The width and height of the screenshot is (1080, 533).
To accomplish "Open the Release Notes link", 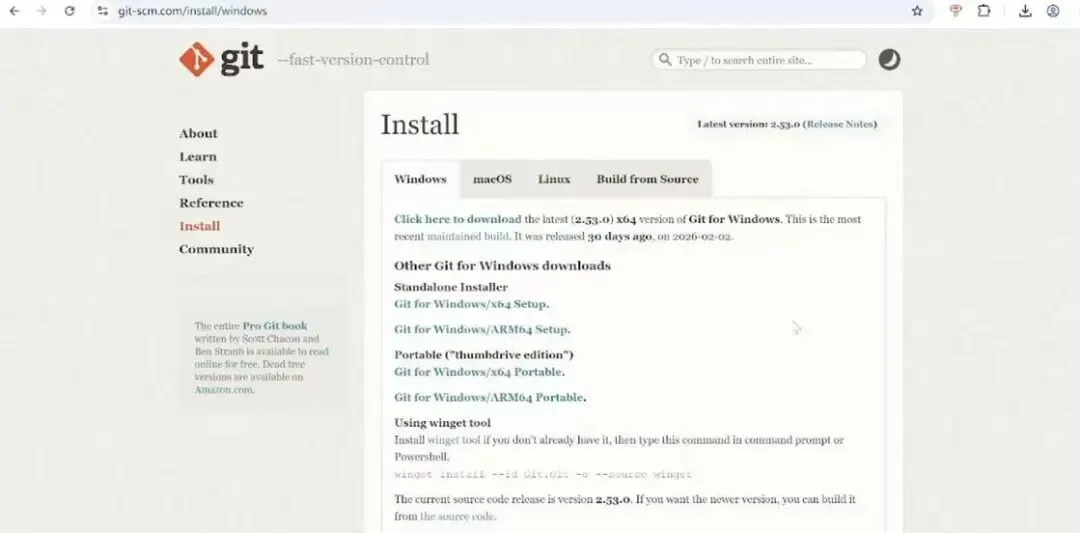I will tap(840, 125).
